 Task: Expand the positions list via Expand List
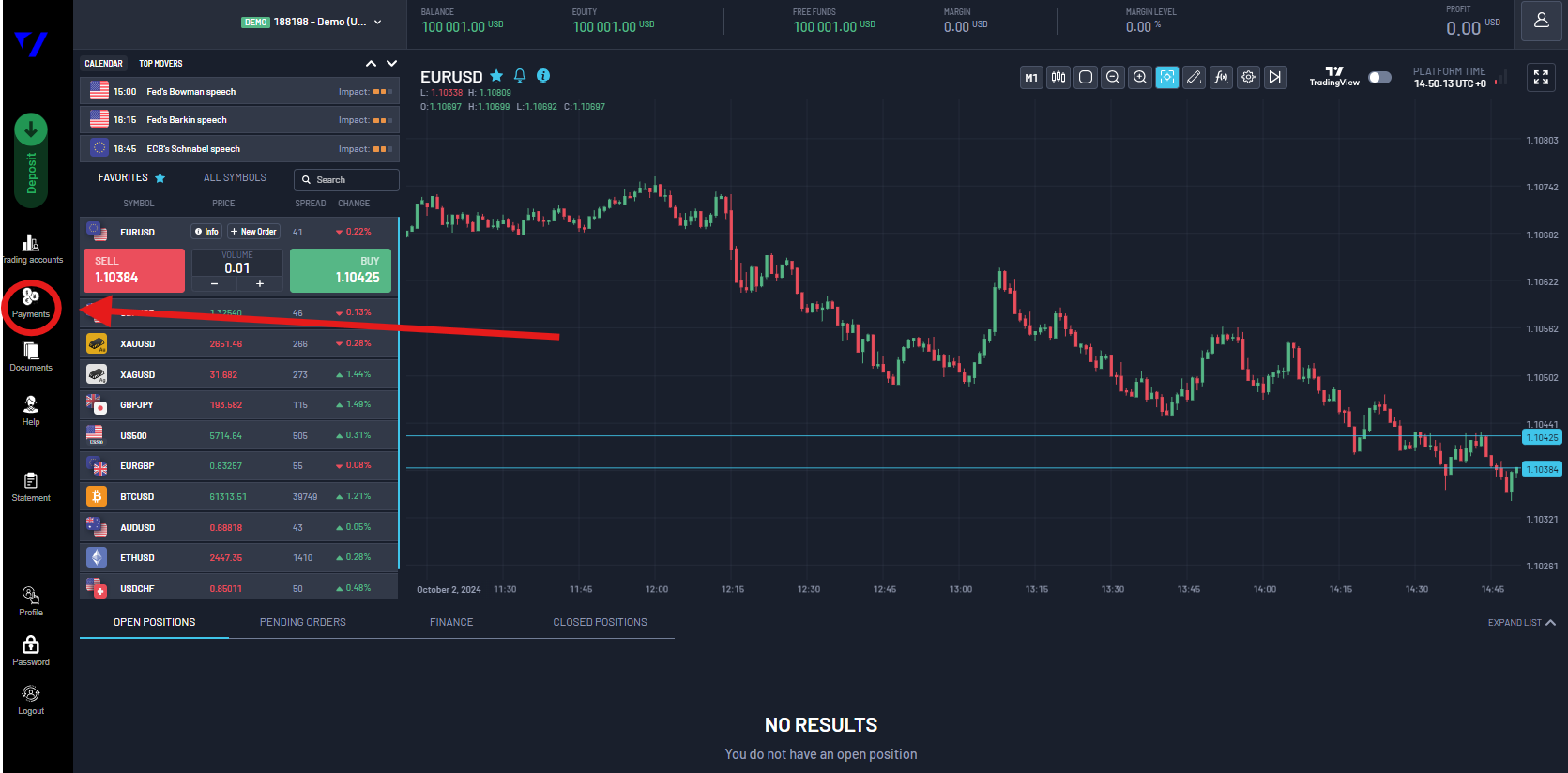1521,623
